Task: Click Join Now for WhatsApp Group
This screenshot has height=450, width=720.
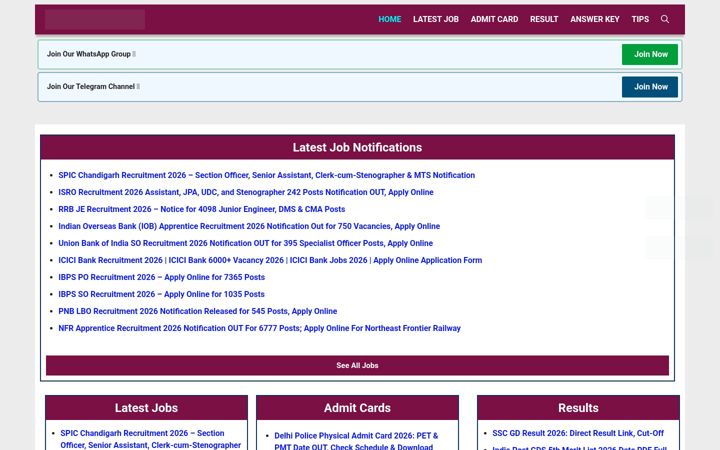Action: pos(650,54)
